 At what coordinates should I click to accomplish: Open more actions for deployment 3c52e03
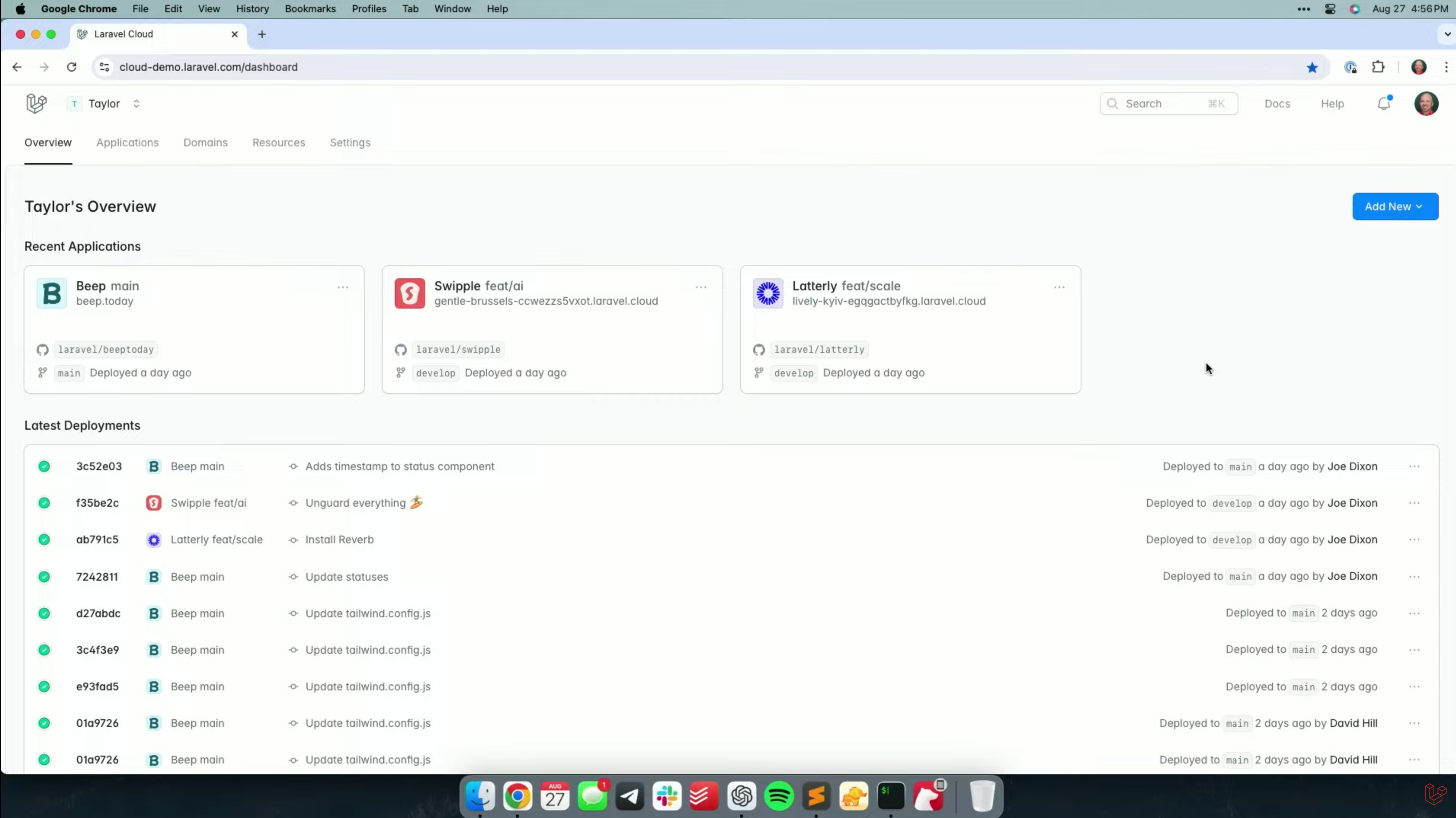1414,466
